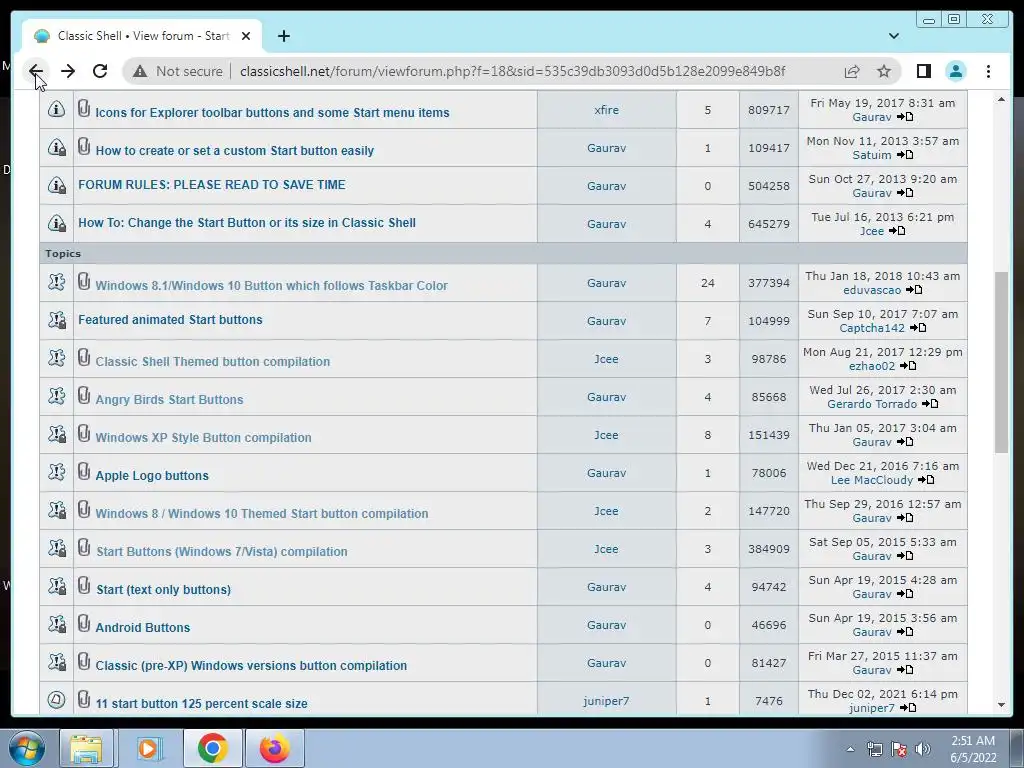The image size is (1024, 768).
Task: View latest post icon beside Satuim
Action: (x=904, y=155)
